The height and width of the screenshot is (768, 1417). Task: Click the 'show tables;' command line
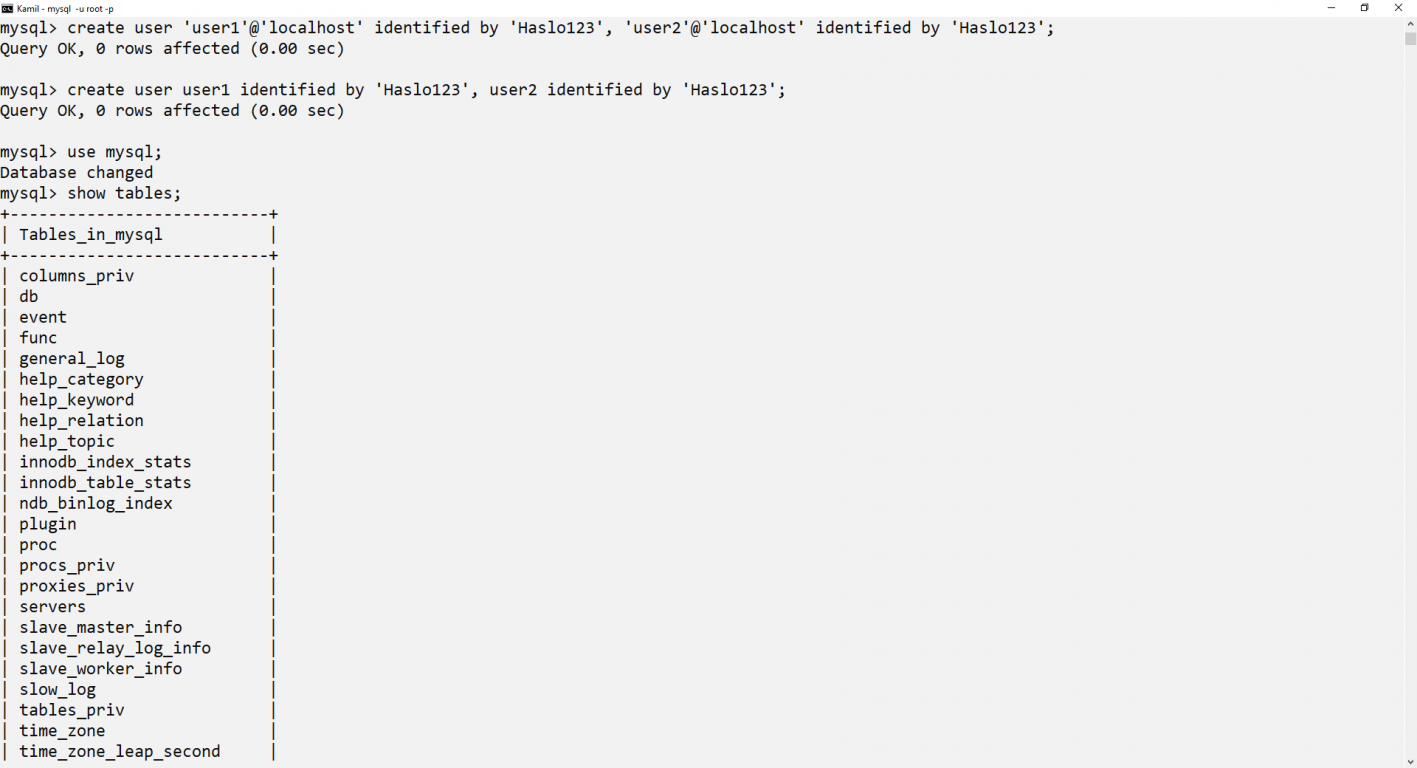click(91, 193)
